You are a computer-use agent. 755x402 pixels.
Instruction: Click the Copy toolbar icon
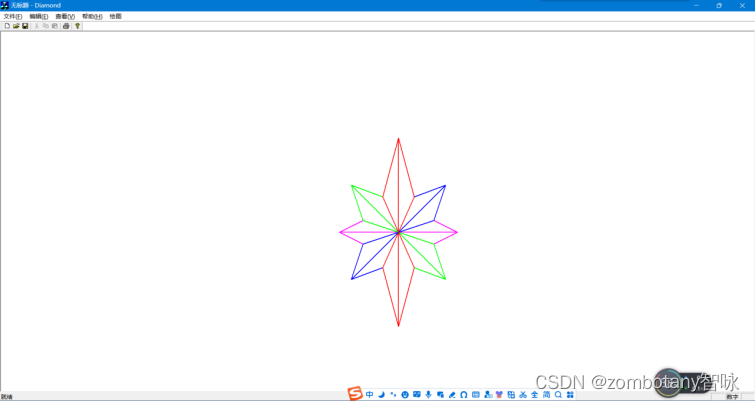pyautogui.click(x=46, y=26)
